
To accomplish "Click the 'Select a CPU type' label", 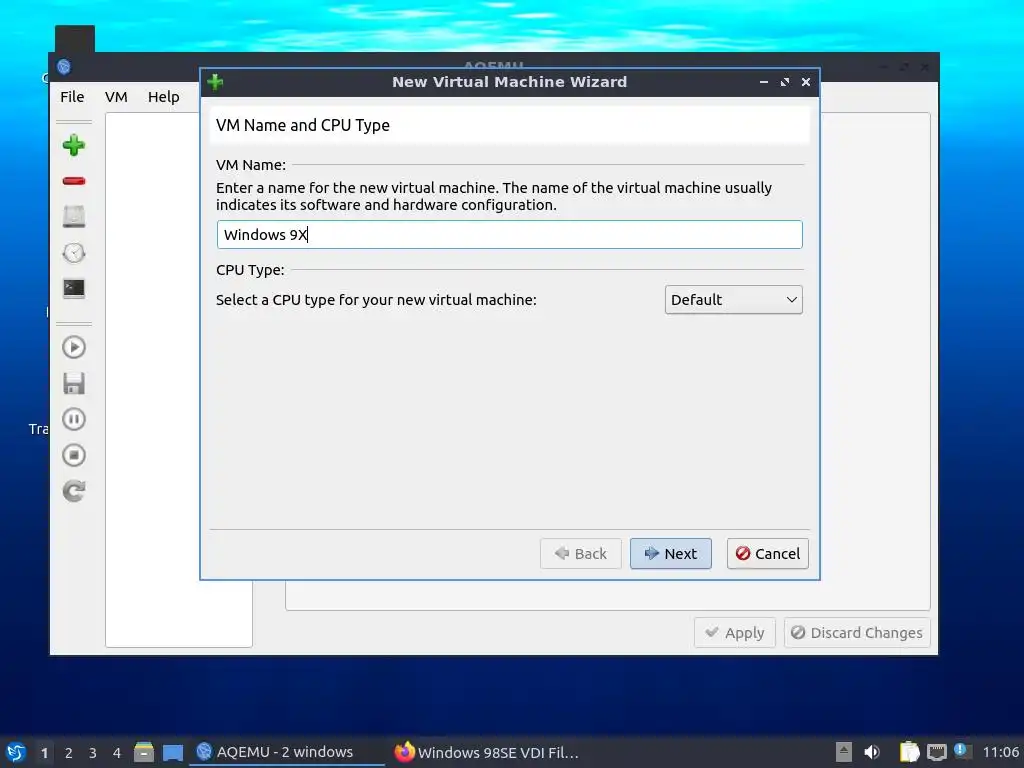I will tap(376, 300).
